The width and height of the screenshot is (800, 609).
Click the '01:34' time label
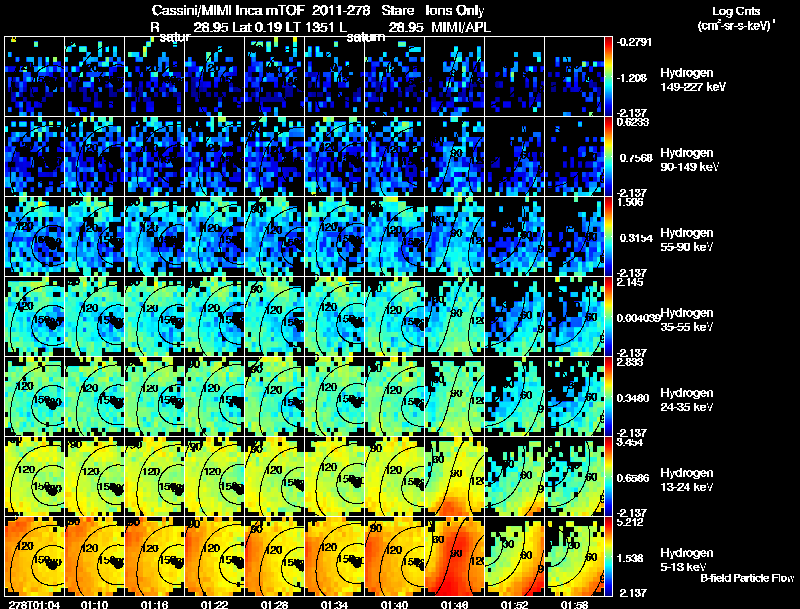coord(335,604)
